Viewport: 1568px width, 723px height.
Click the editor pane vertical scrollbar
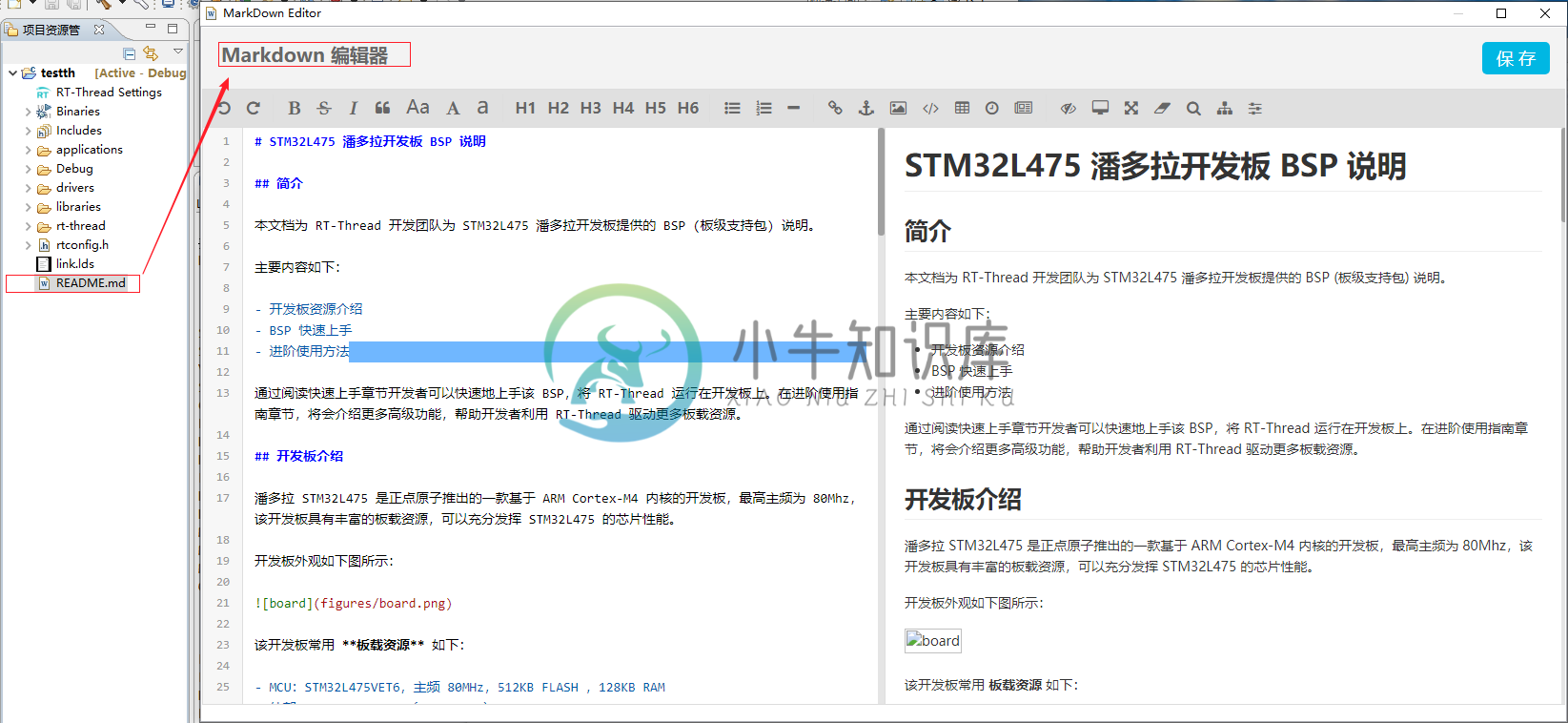[x=881, y=182]
